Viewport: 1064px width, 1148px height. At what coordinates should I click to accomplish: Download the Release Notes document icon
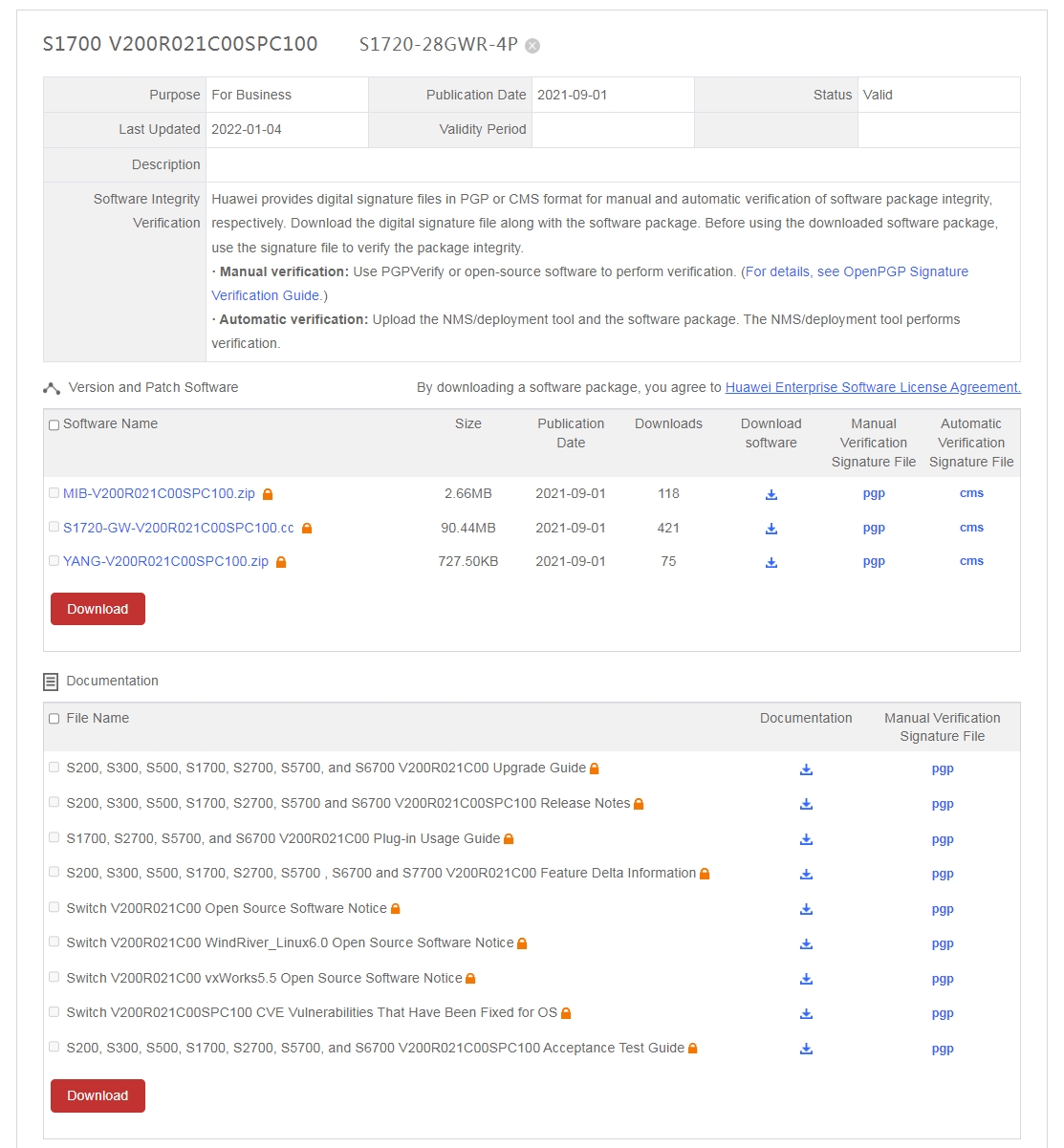tap(806, 804)
